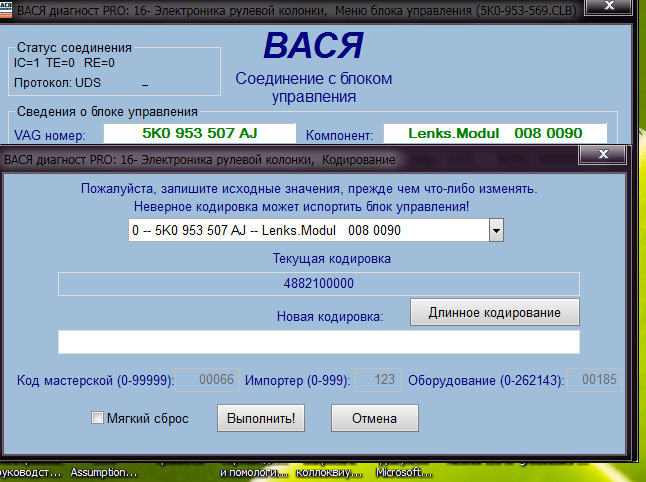Open the control module selection dropdown
This screenshot has height=482, width=646.
click(x=496, y=230)
